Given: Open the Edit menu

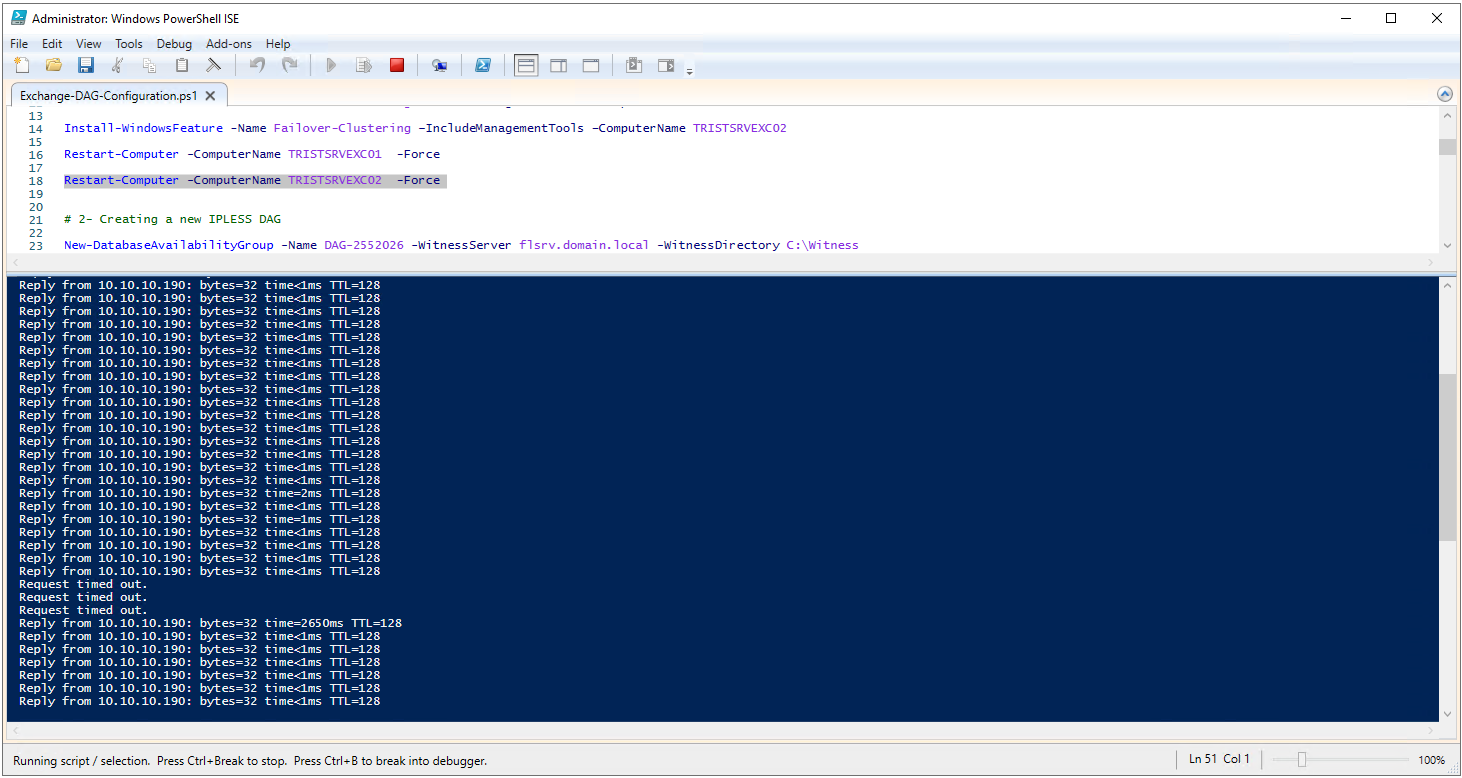Looking at the screenshot, I should tap(52, 44).
